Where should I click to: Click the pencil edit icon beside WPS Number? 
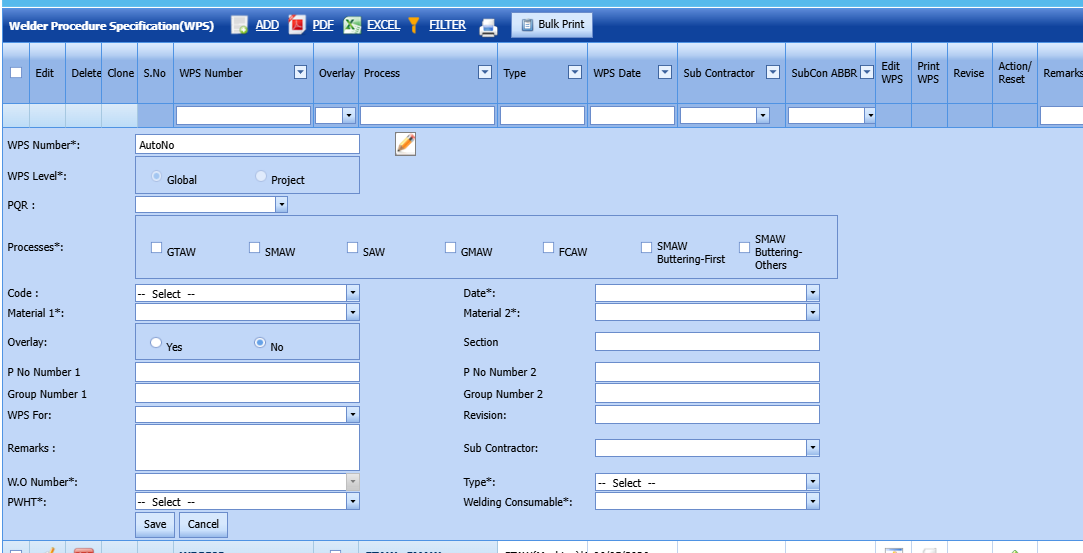(x=405, y=144)
